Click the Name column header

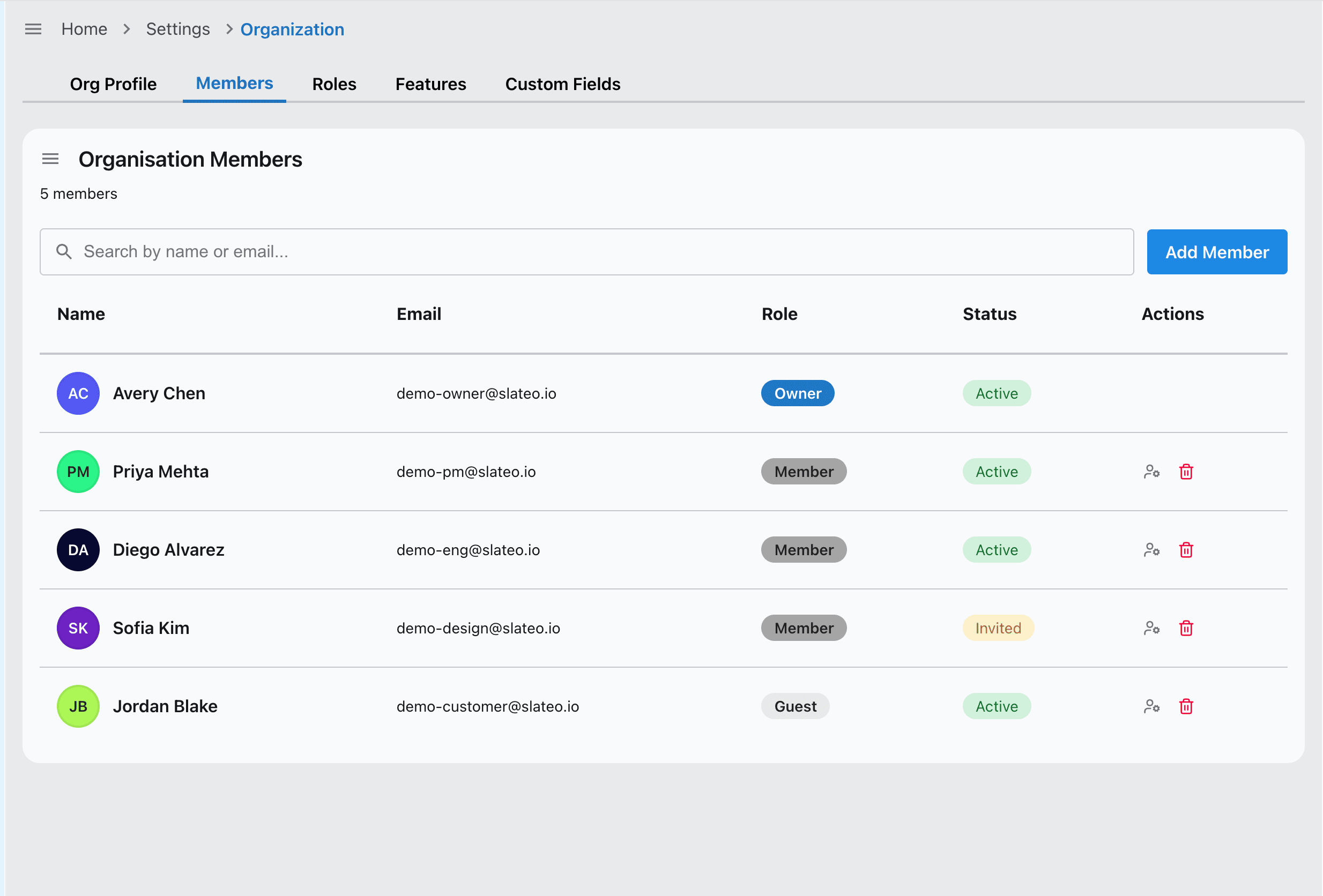(x=81, y=314)
